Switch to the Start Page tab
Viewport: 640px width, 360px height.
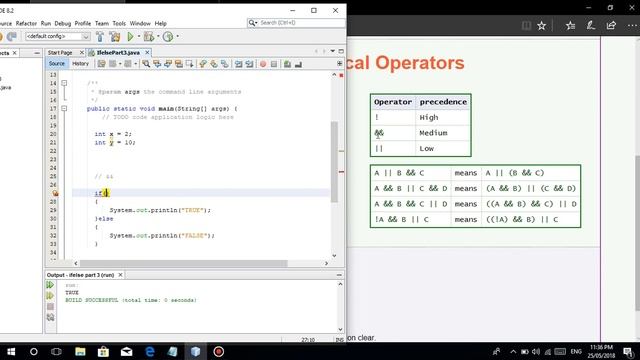(60, 53)
